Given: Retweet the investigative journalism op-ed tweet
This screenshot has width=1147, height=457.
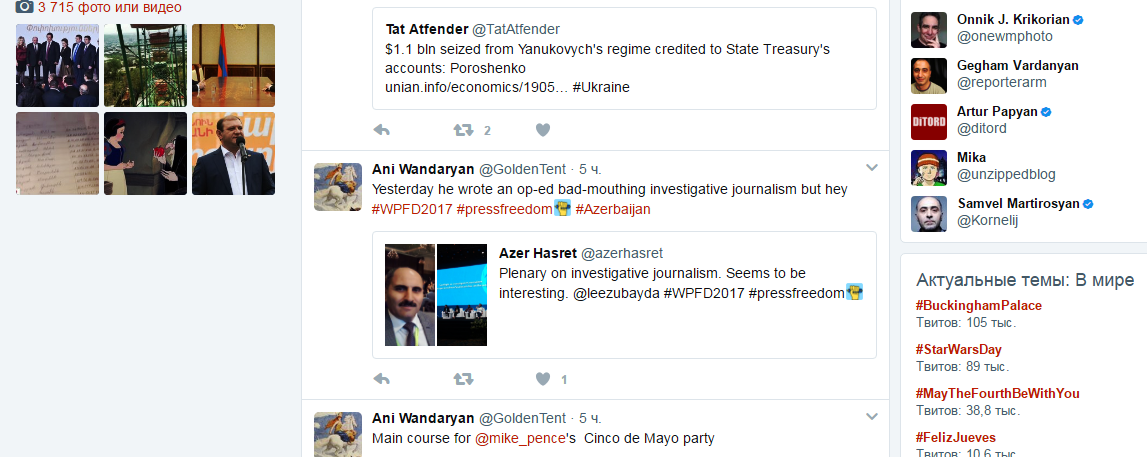Looking at the screenshot, I should 463,379.
